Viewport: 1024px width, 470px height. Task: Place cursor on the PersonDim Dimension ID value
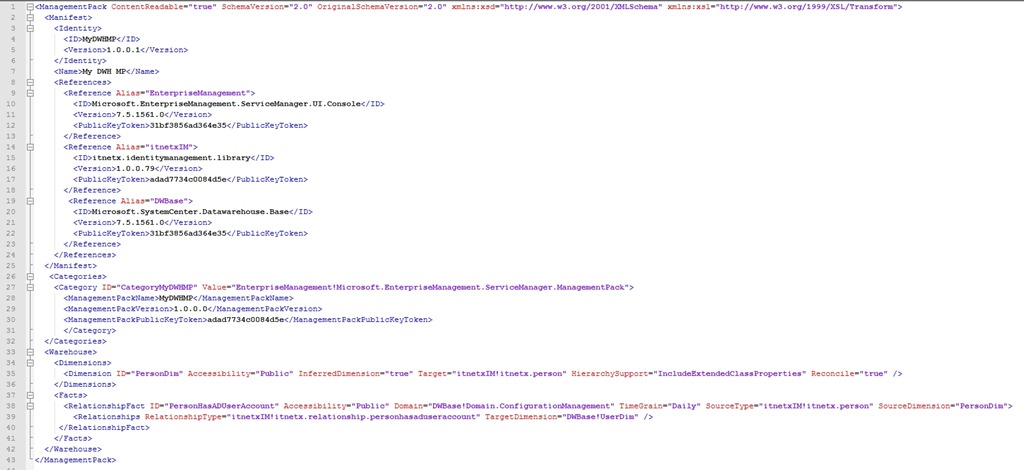156,373
